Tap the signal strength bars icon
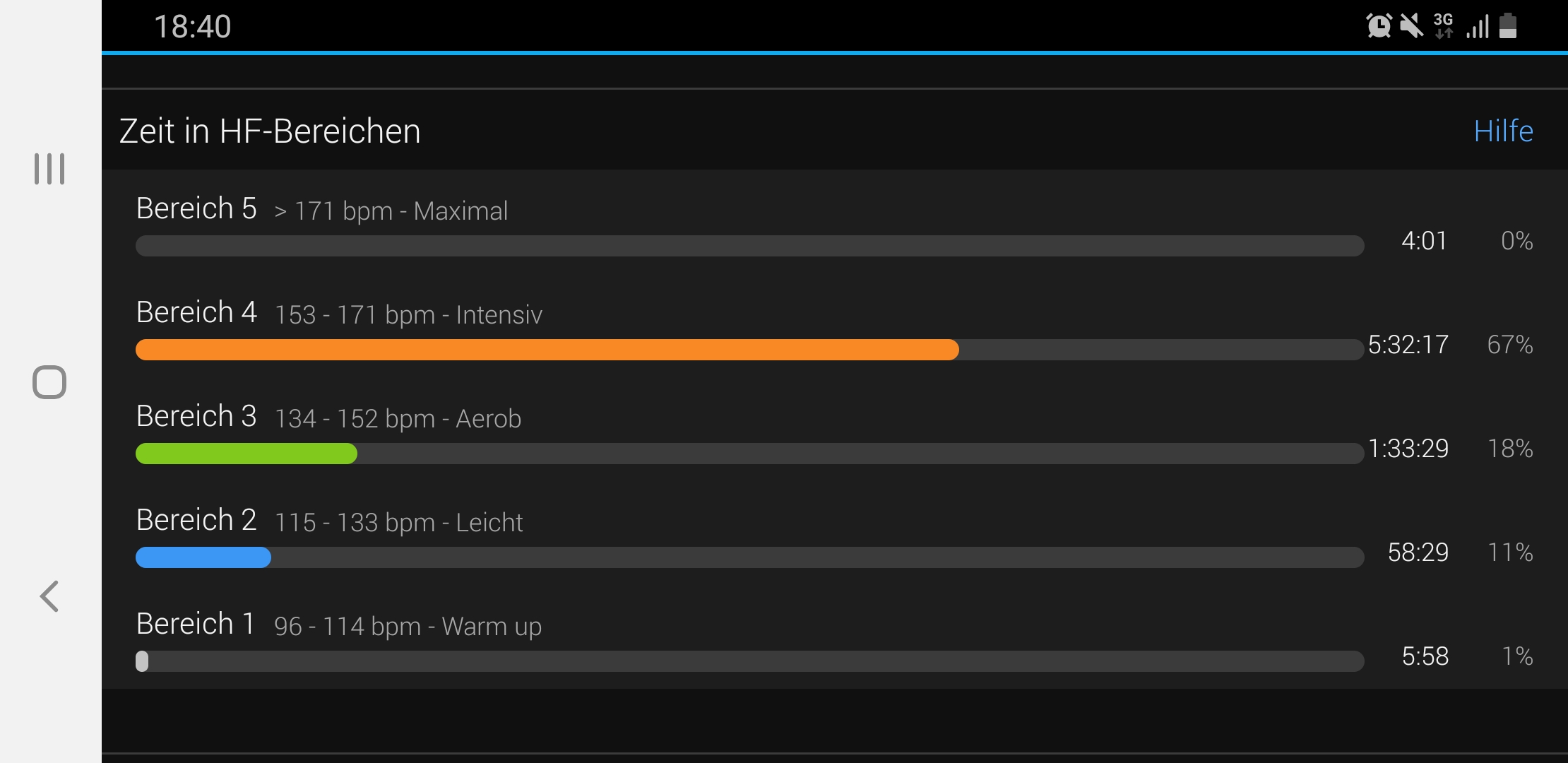This screenshot has height=763, width=1568. pyautogui.click(x=1478, y=26)
